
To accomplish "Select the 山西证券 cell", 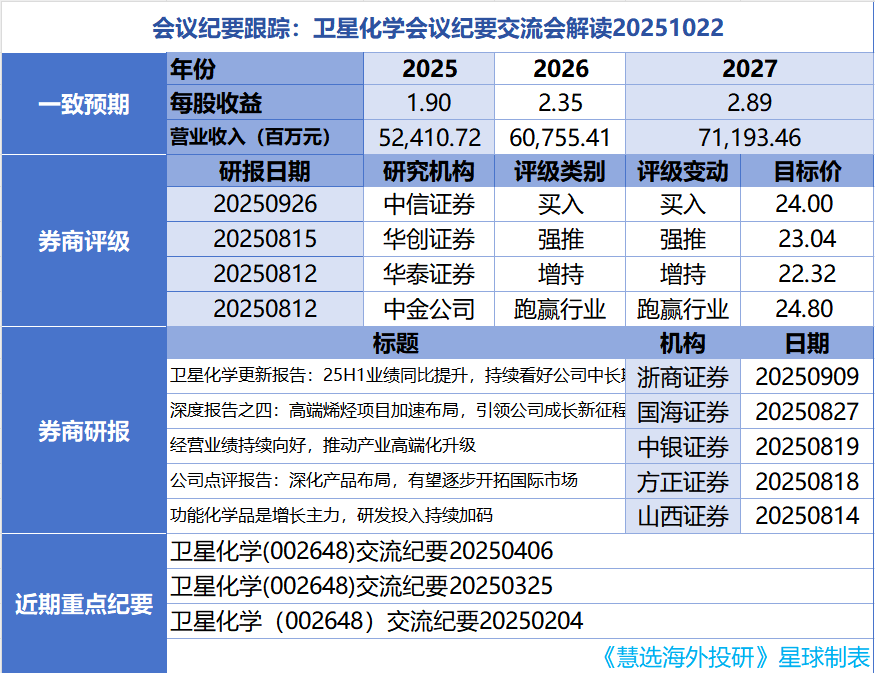I will pyautogui.click(x=683, y=516).
